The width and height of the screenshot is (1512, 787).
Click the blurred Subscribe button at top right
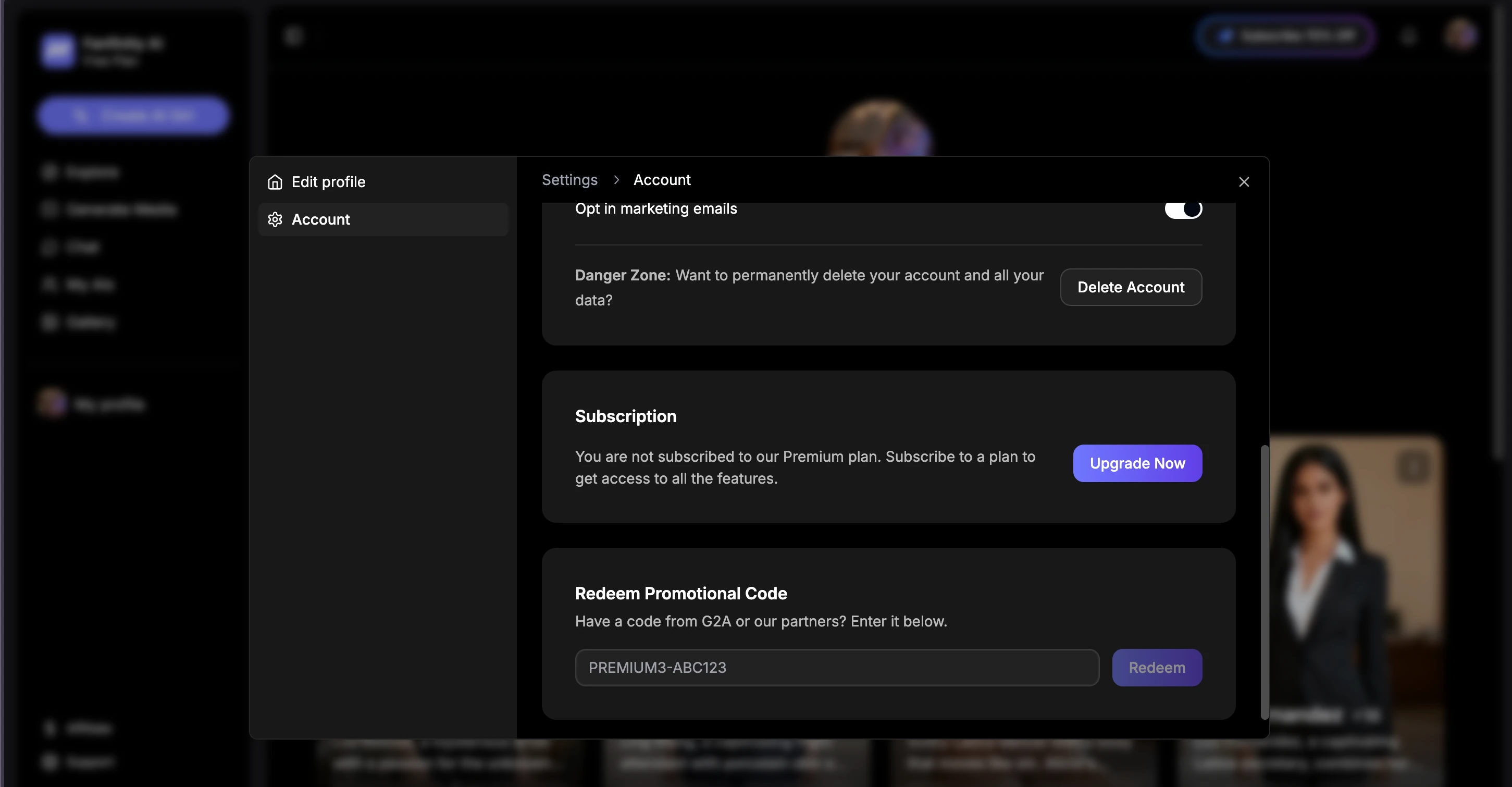click(1285, 36)
